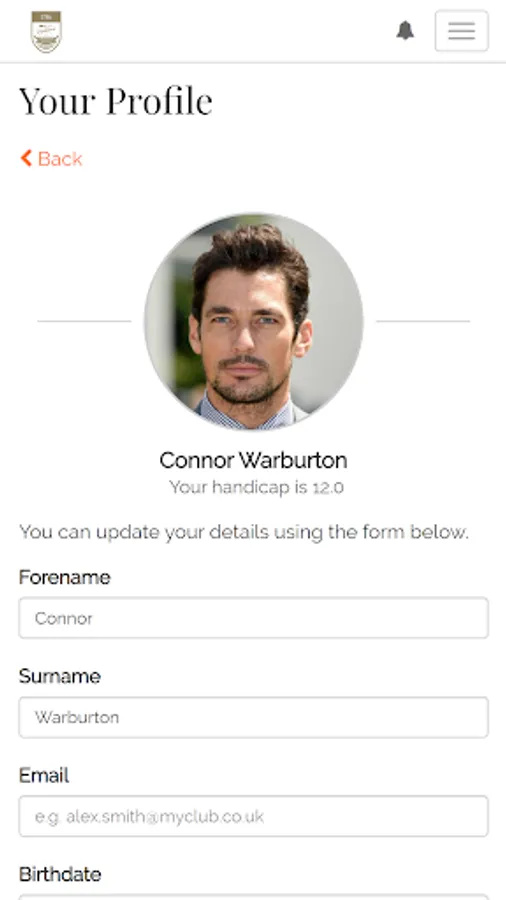The height and width of the screenshot is (900, 506).
Task: Focus the Surname input containing Warburton
Action: tap(254, 717)
